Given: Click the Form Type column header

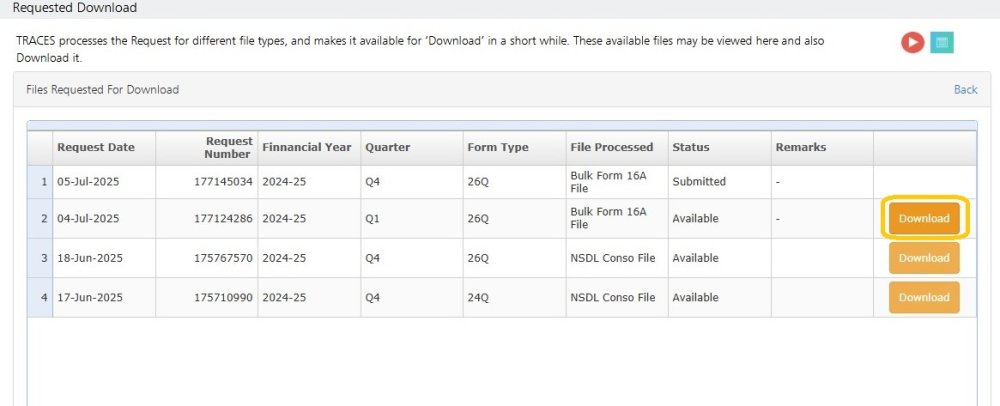Looking at the screenshot, I should 498,148.
